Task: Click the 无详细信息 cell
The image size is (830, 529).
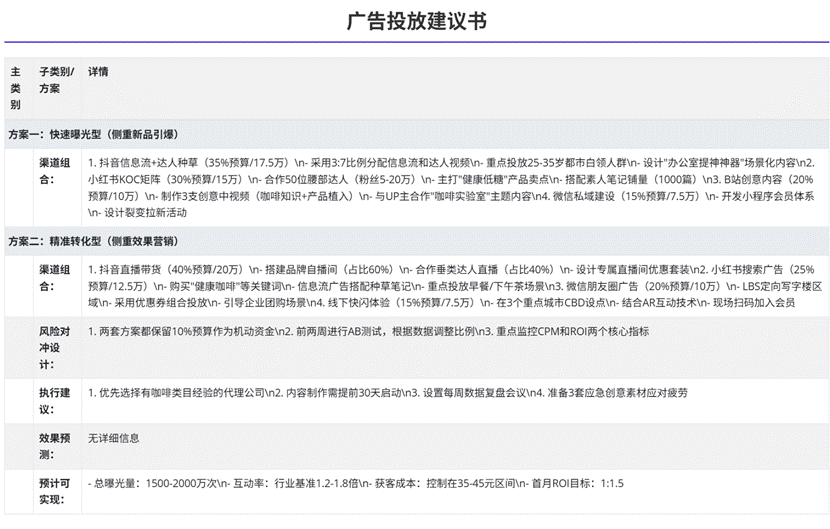Action: [x=455, y=446]
